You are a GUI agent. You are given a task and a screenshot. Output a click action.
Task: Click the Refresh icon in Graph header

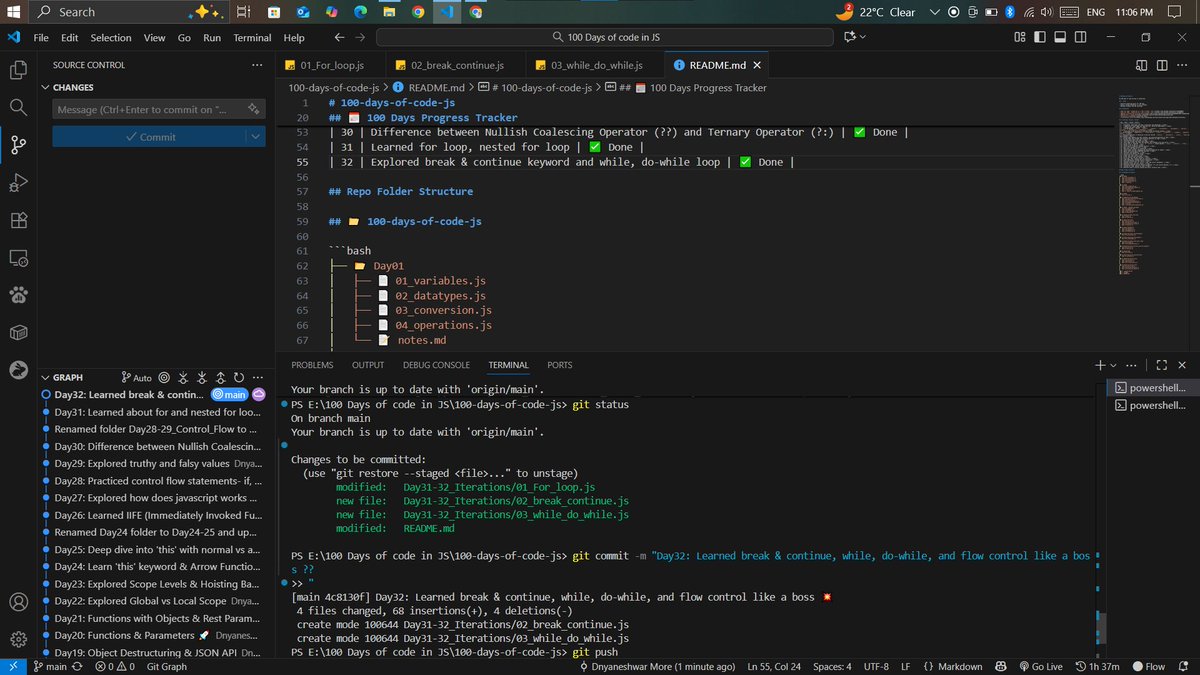pos(237,378)
